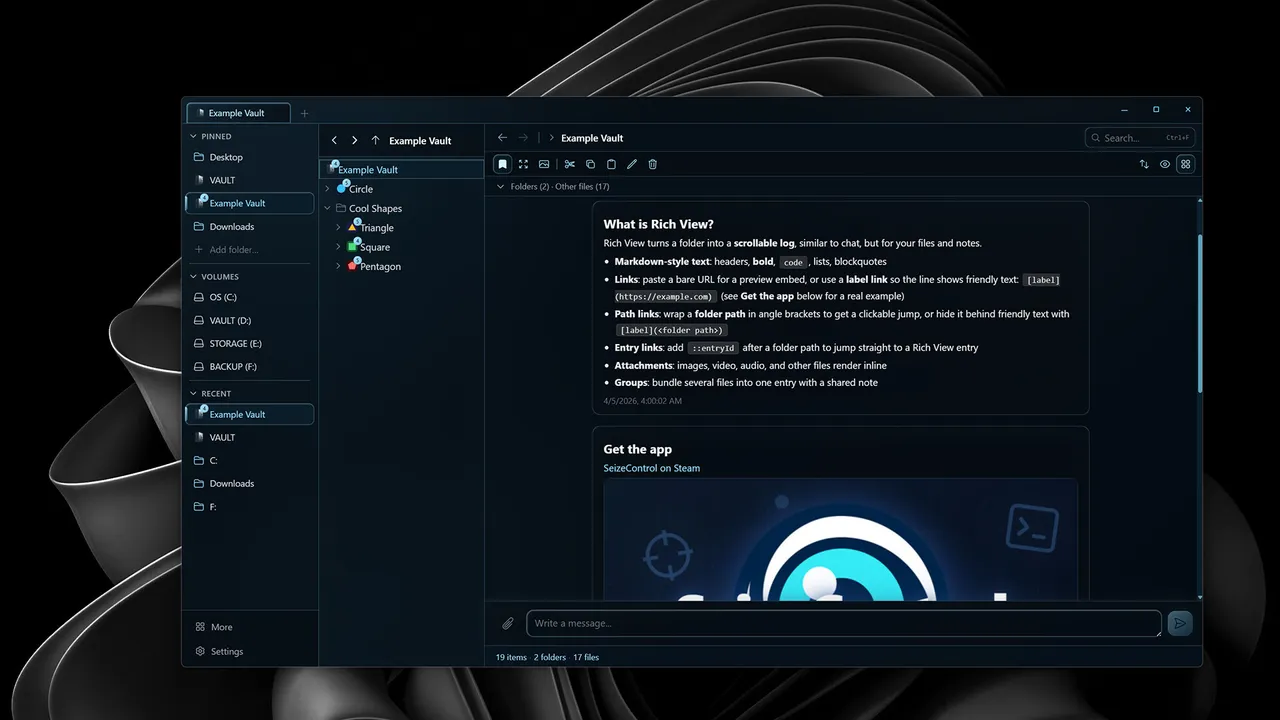This screenshot has width=1280, height=720.
Task: Open the More grid icon in the sidebar
Action: click(200, 627)
